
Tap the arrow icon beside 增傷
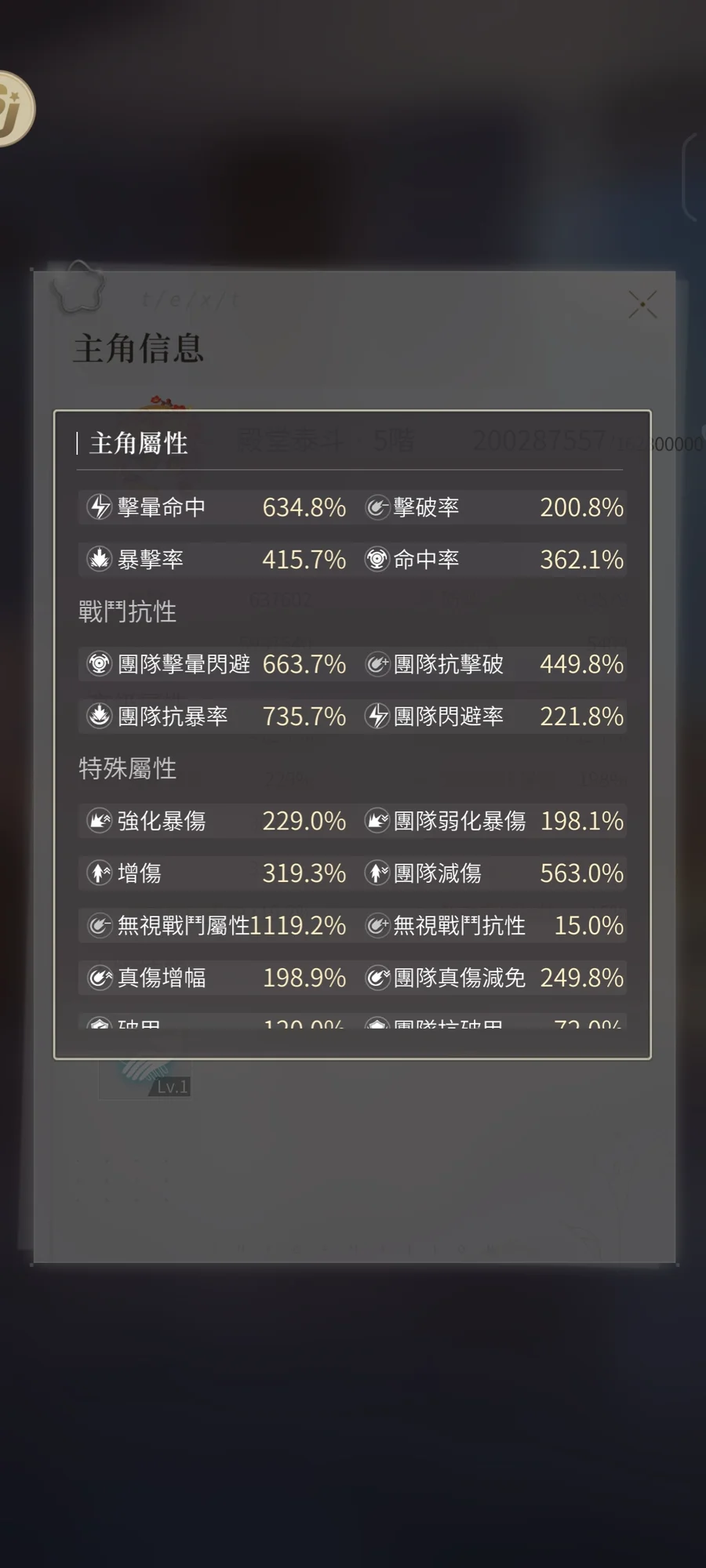pyautogui.click(x=100, y=873)
